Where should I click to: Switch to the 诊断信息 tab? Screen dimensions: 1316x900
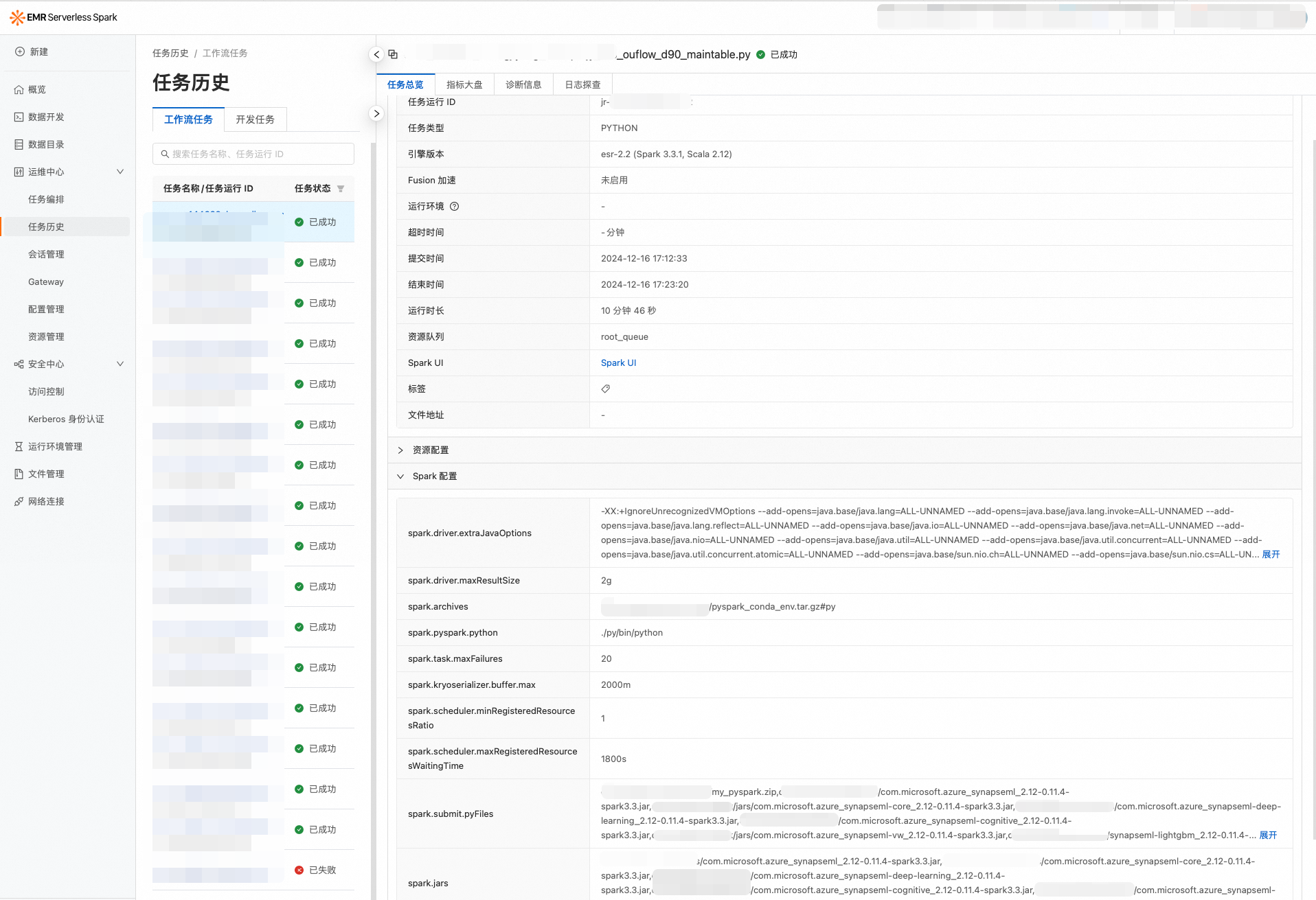point(523,85)
